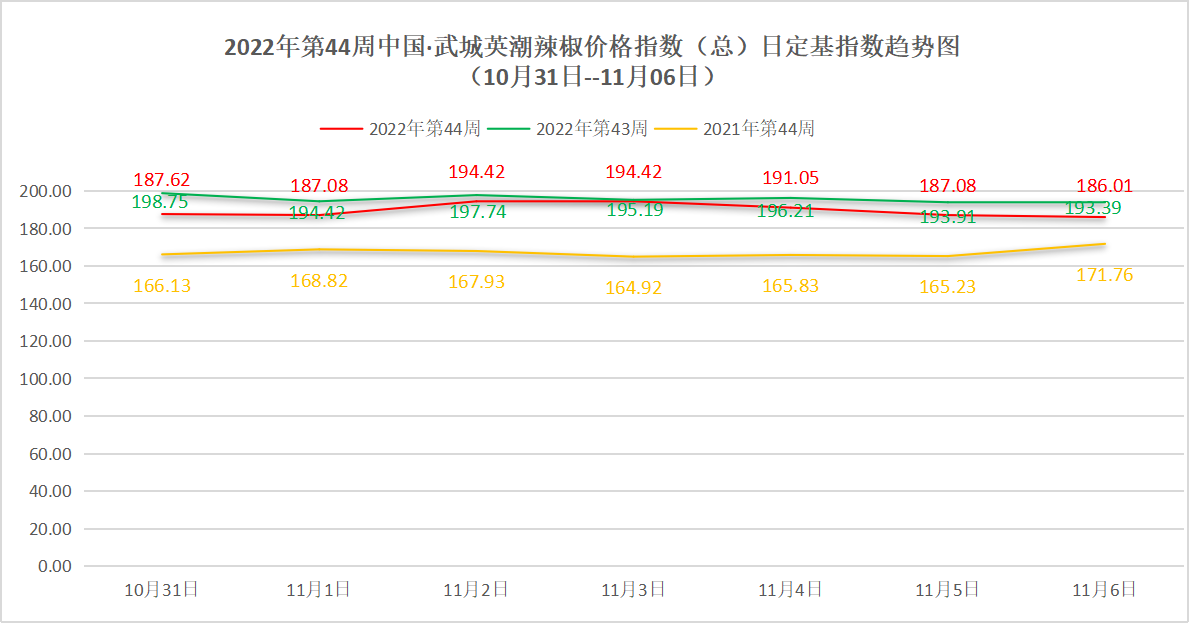Select the 2022年第43周 legend text
The image size is (1189, 623).
pyautogui.click(x=591, y=129)
